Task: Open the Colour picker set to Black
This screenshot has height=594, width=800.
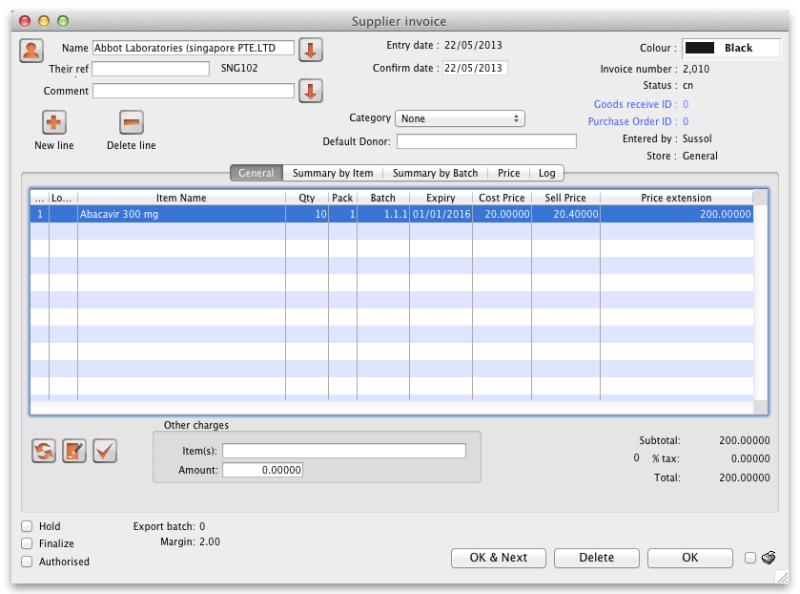Action: point(731,48)
